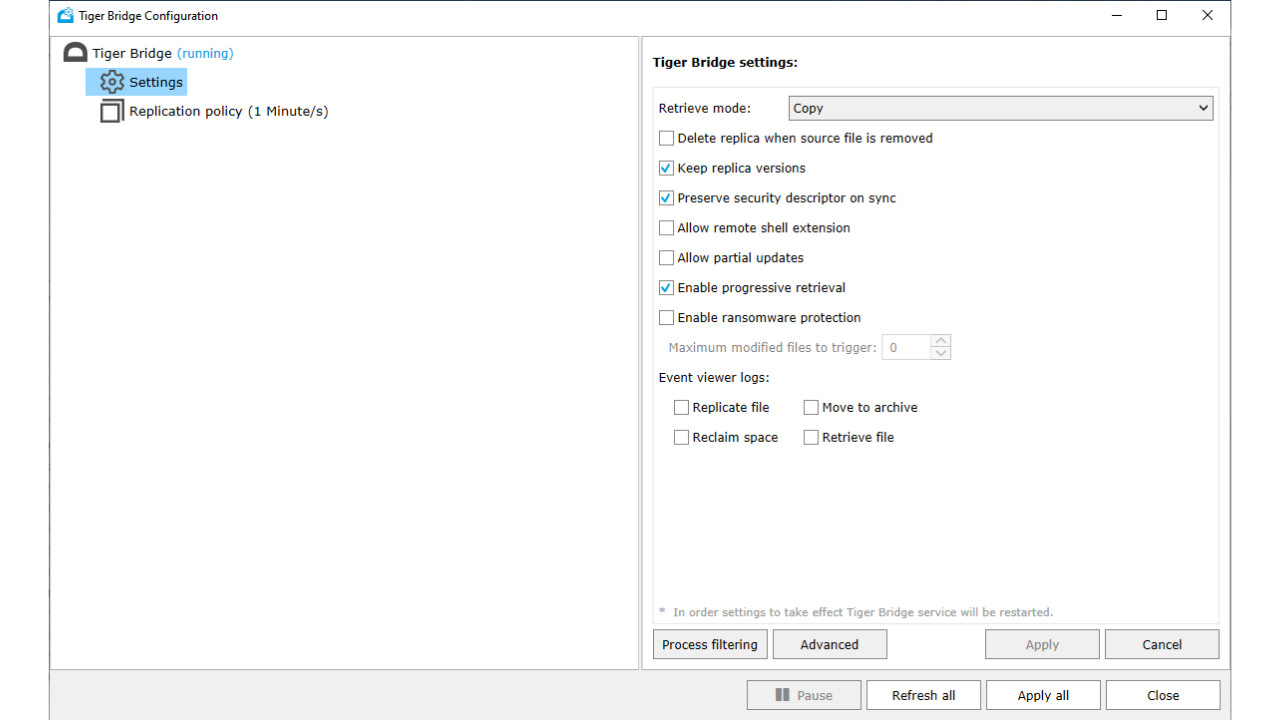Click the Tiger Bridge app icon in title bar

(x=66, y=16)
